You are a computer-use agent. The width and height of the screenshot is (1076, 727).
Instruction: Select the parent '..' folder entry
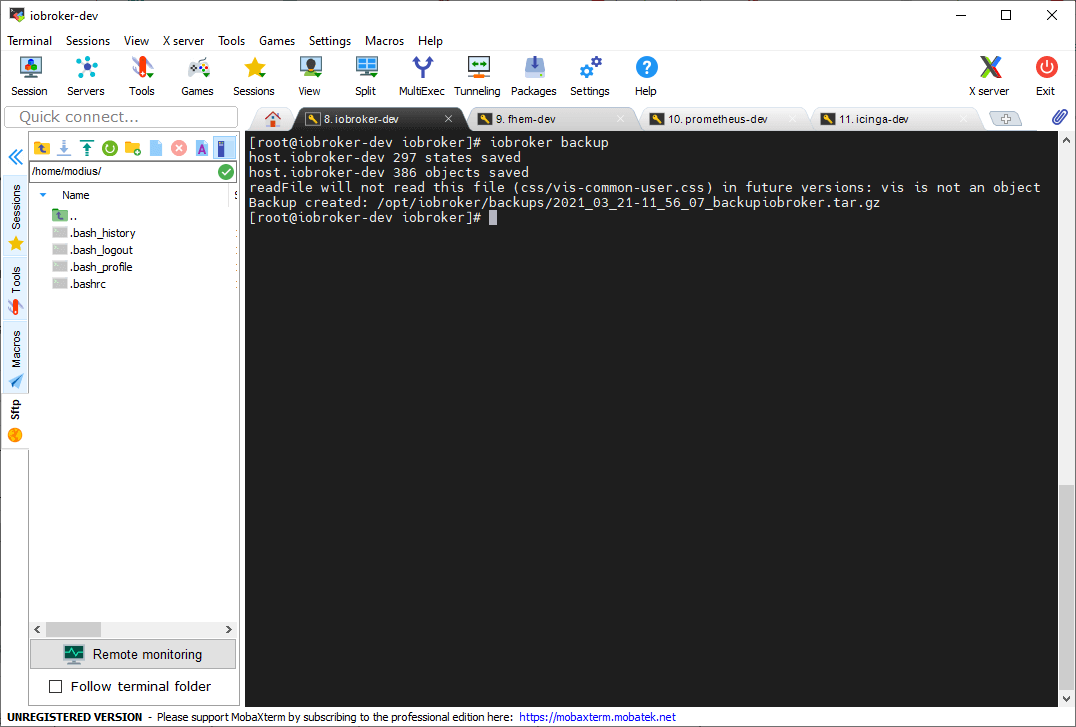coord(65,216)
